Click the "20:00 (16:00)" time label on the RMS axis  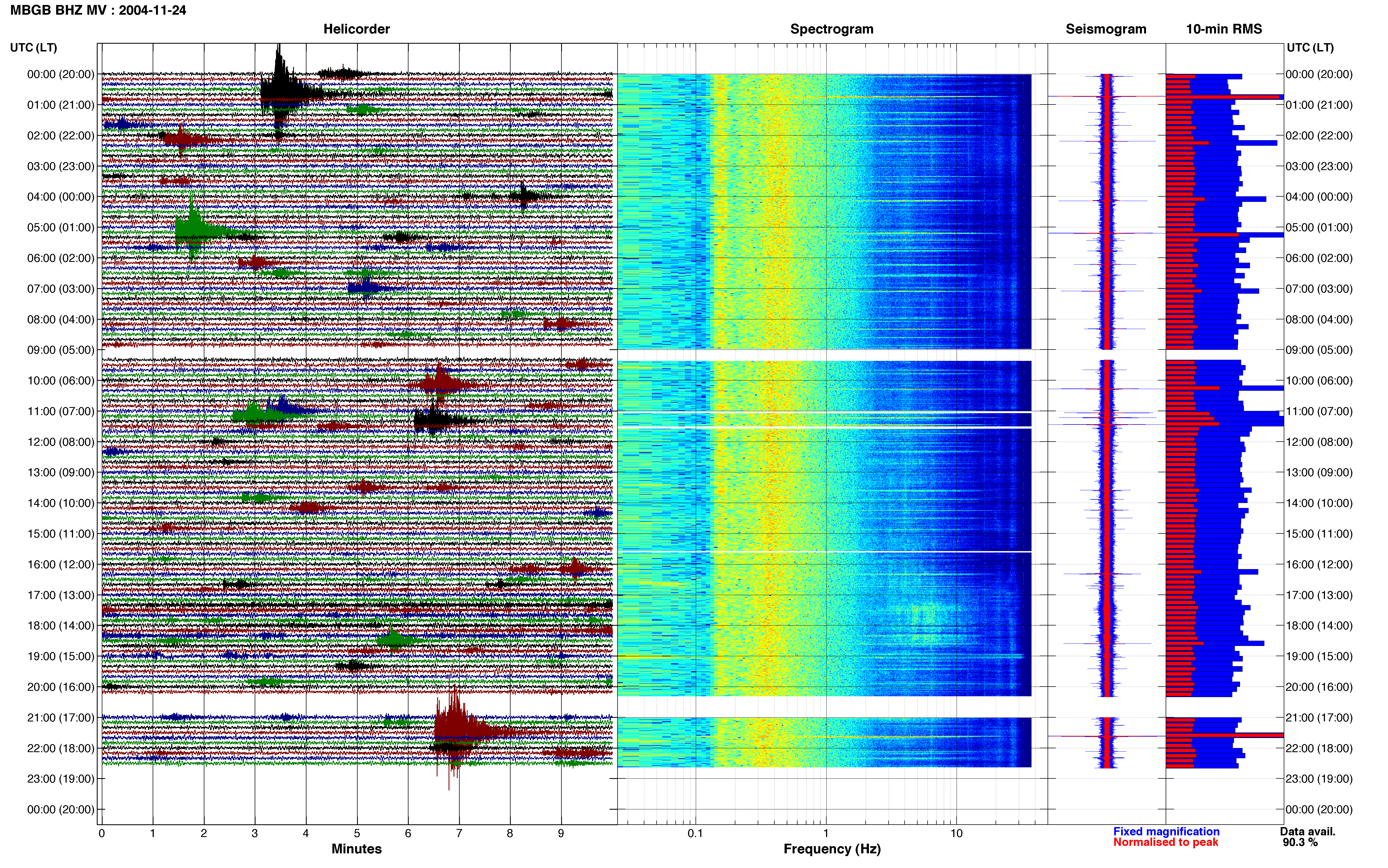[1319, 687]
